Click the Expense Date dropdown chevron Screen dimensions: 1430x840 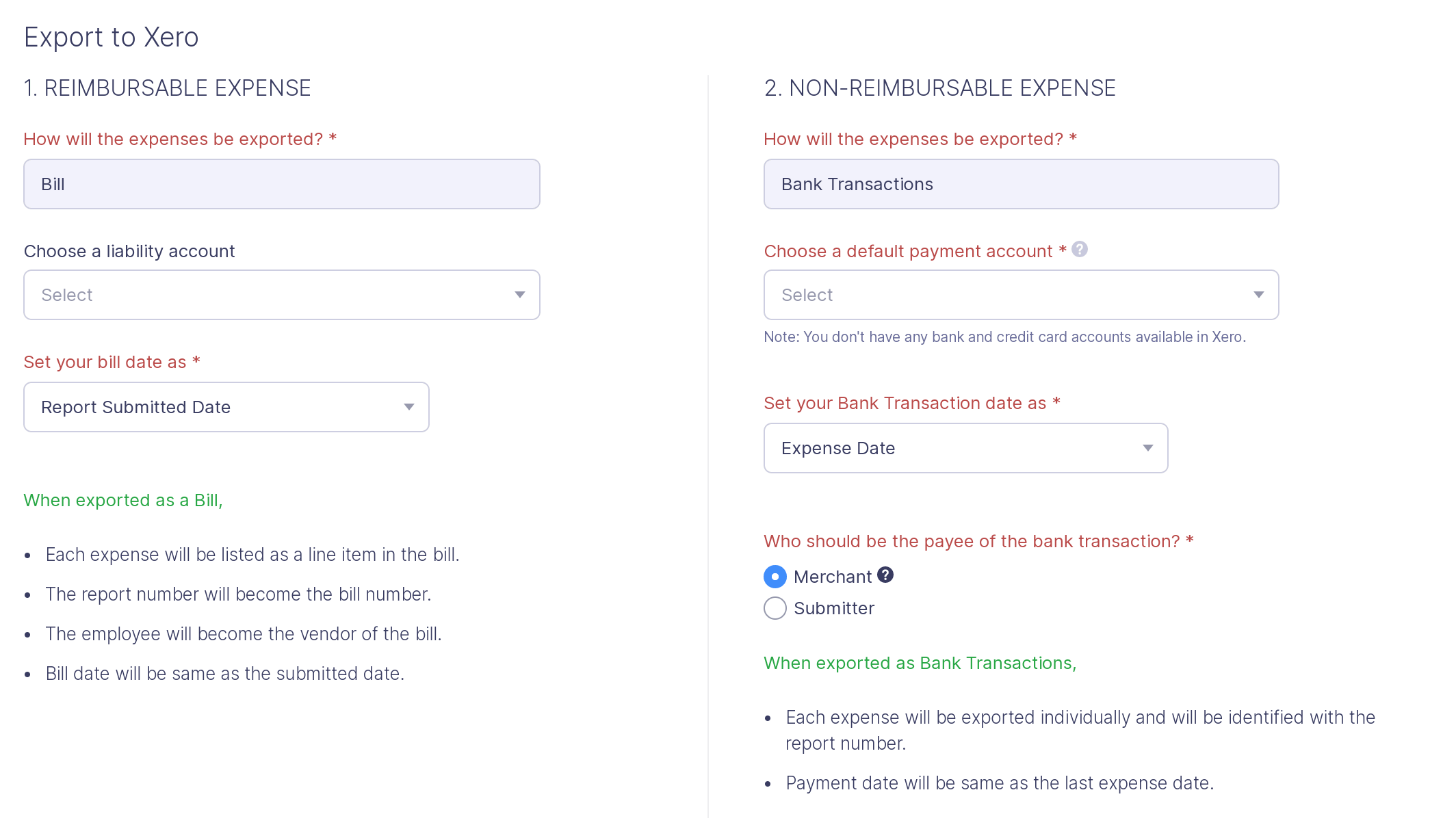pos(1148,448)
